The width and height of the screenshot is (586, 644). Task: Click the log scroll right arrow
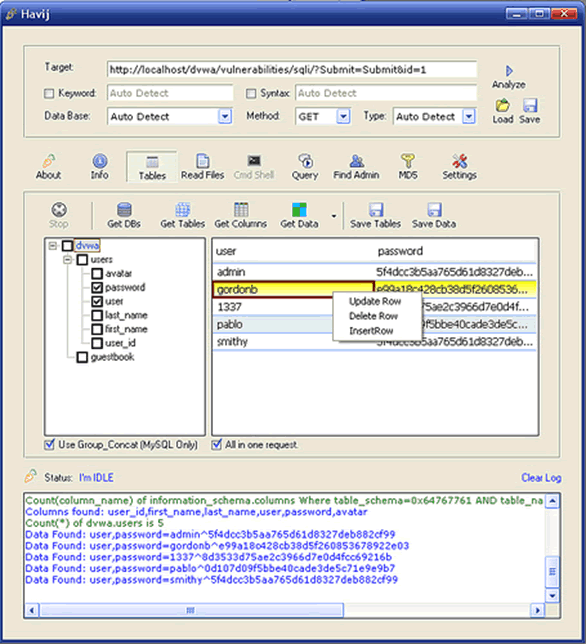coord(538,610)
